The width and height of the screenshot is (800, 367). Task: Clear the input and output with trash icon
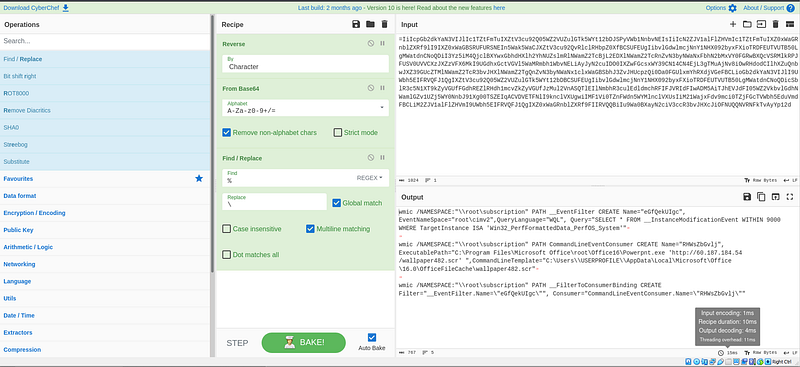coord(776,24)
